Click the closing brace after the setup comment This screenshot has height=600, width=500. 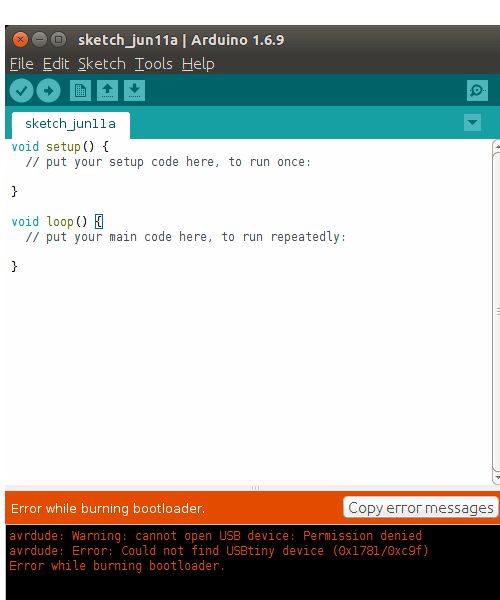click(x=15, y=191)
